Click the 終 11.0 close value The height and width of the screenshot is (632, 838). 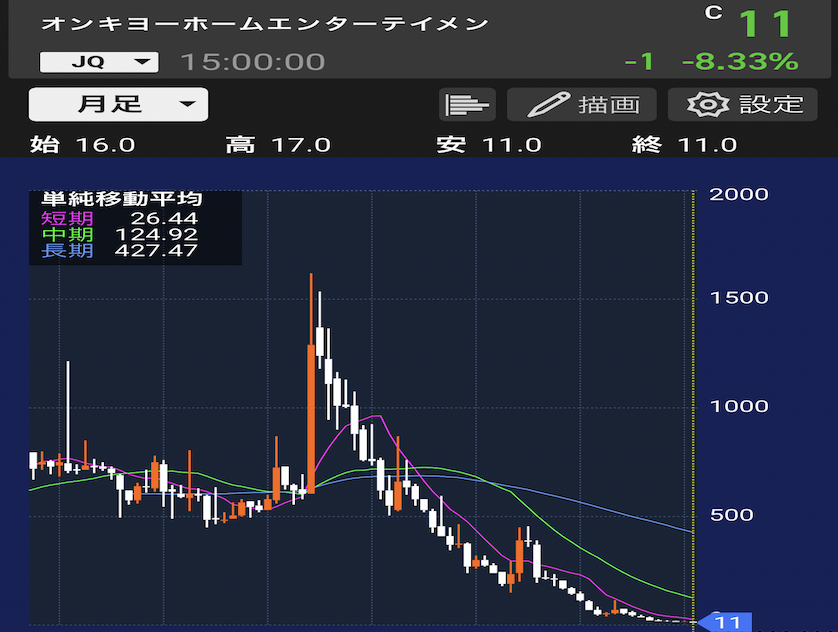pyautogui.click(x=685, y=145)
